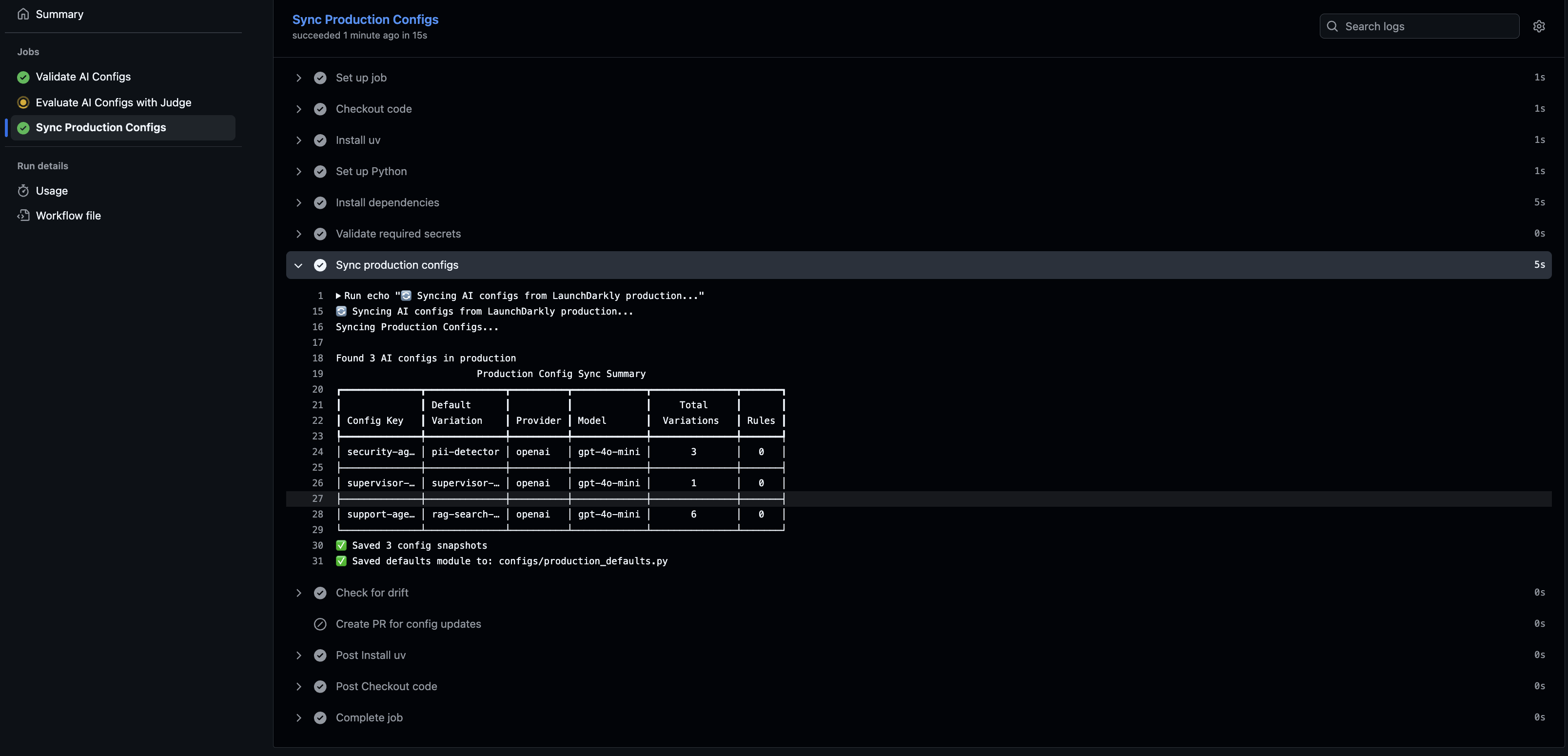
Task: Click the check icon on Complete job step
Action: [320, 717]
